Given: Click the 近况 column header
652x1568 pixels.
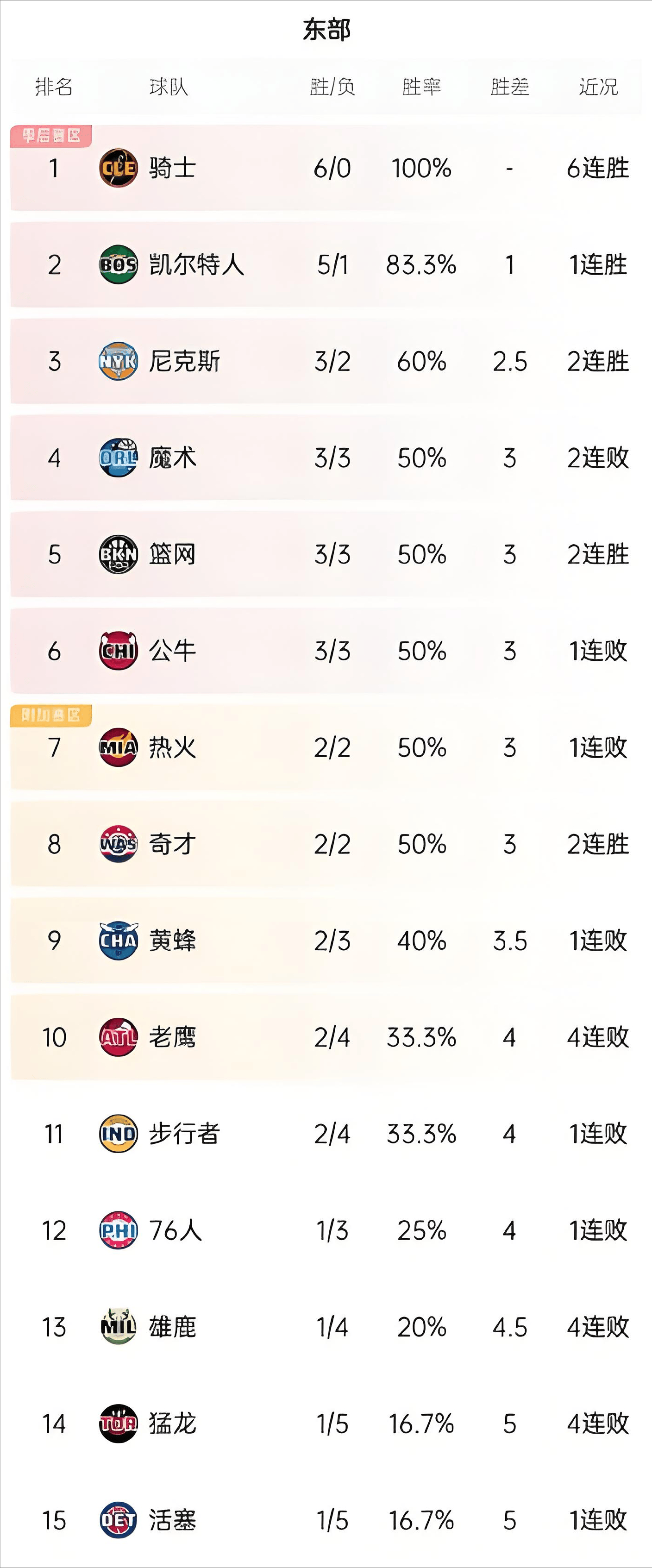Looking at the screenshot, I should 598,87.
